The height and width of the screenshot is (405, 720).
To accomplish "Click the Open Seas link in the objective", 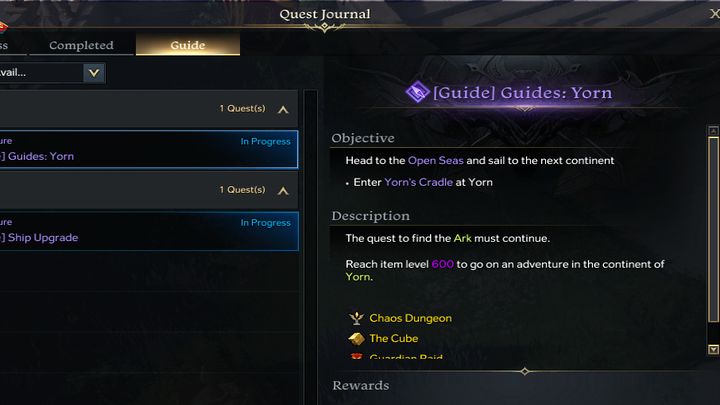I will [437, 160].
